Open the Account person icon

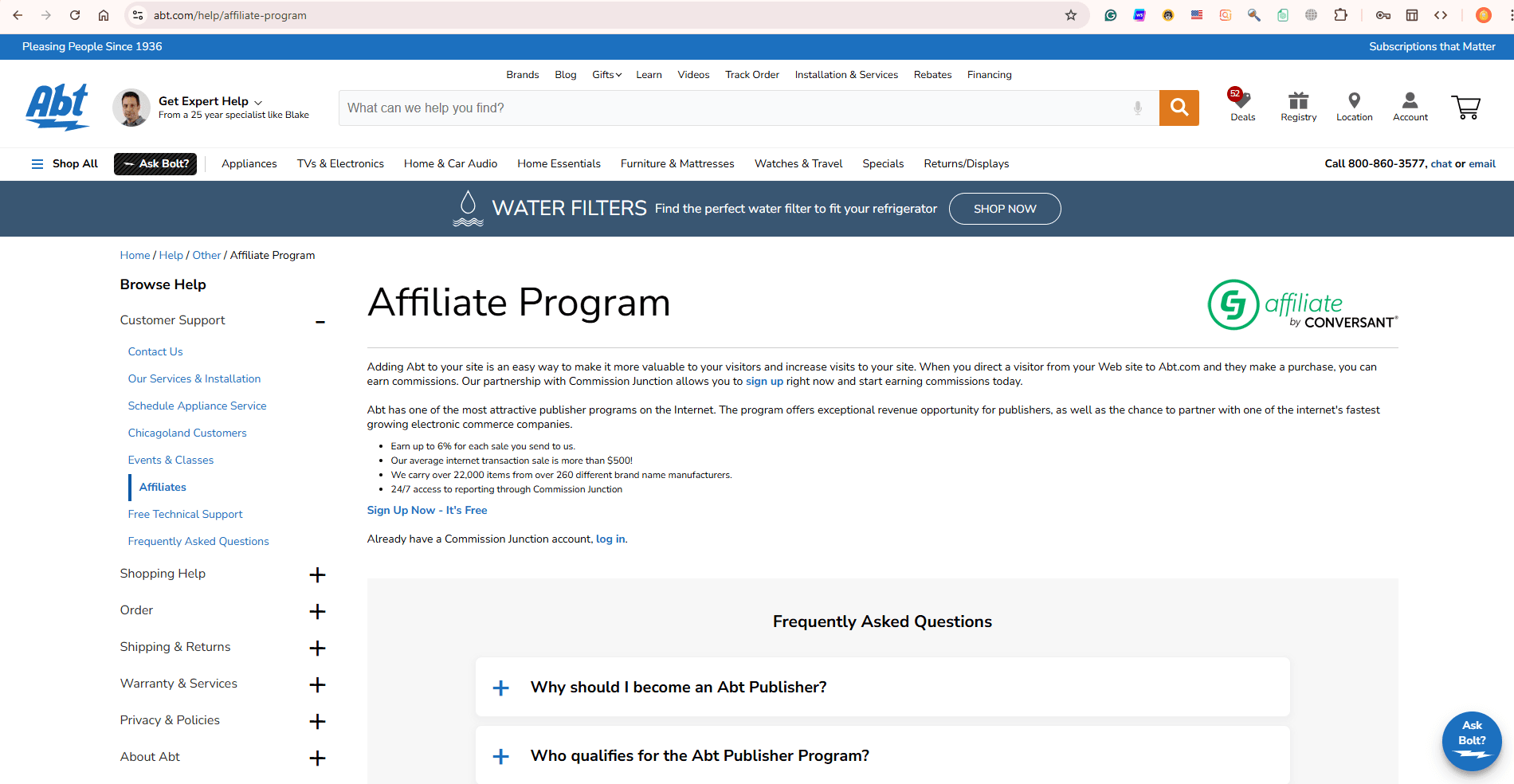click(x=1410, y=106)
